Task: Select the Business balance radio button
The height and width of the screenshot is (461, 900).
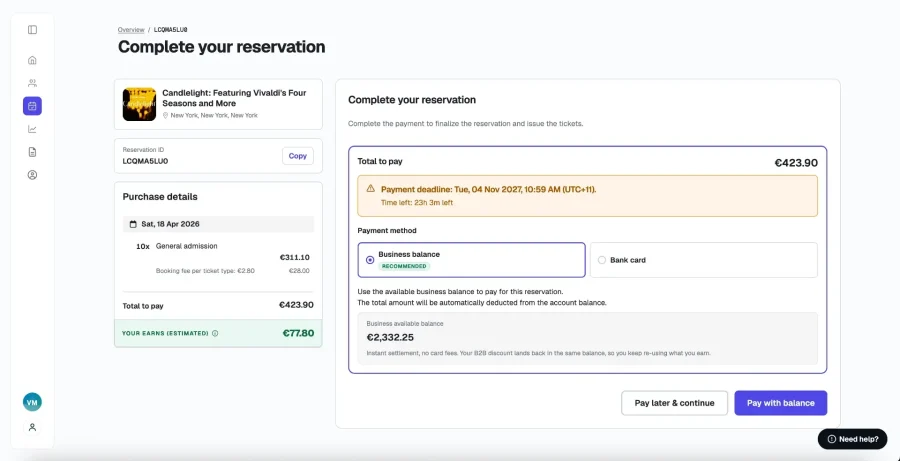Action: pos(370,259)
